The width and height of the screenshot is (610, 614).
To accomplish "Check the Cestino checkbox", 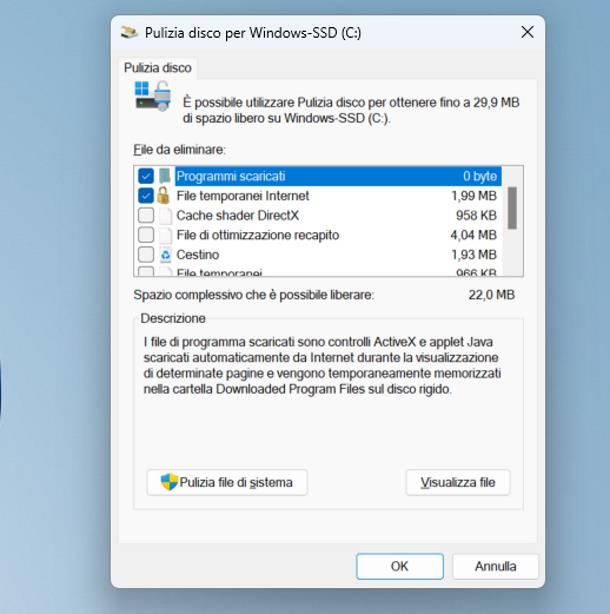I will point(146,255).
